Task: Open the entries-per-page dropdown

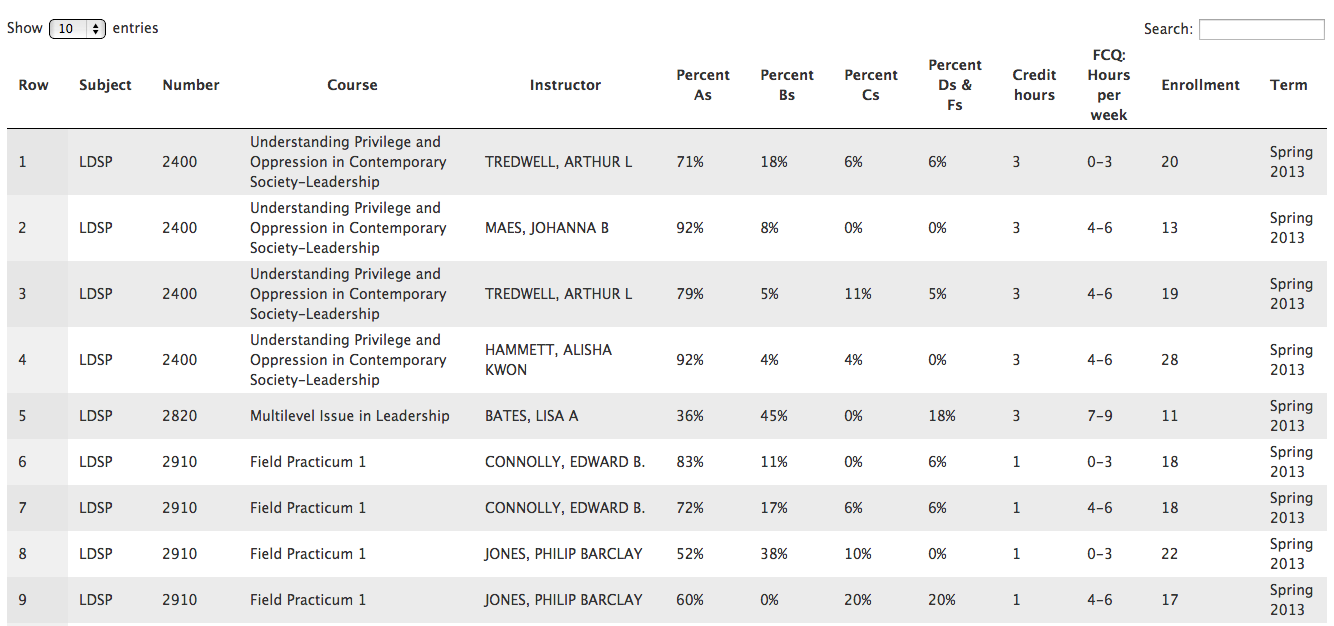Action: tap(77, 29)
